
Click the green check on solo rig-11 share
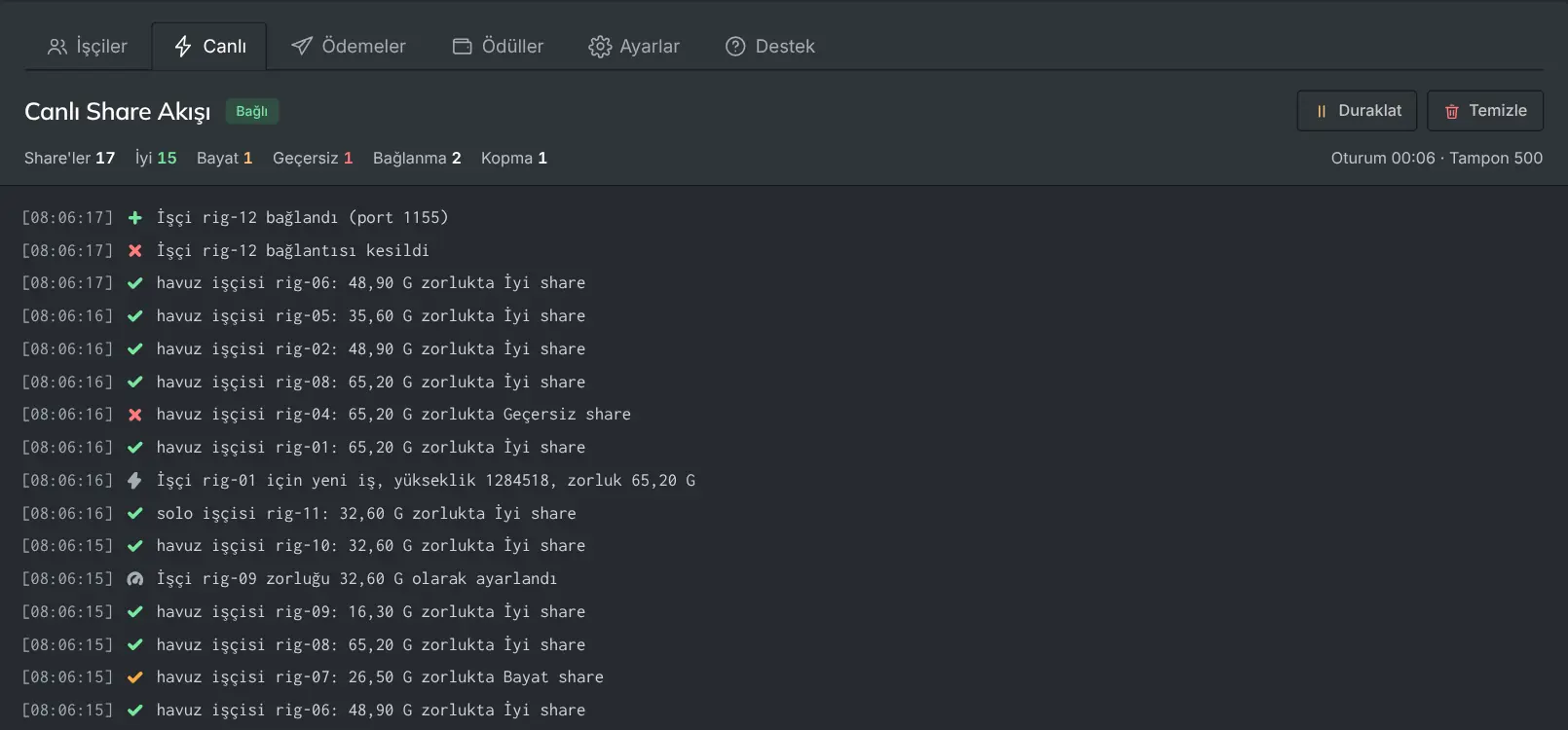[x=135, y=514]
